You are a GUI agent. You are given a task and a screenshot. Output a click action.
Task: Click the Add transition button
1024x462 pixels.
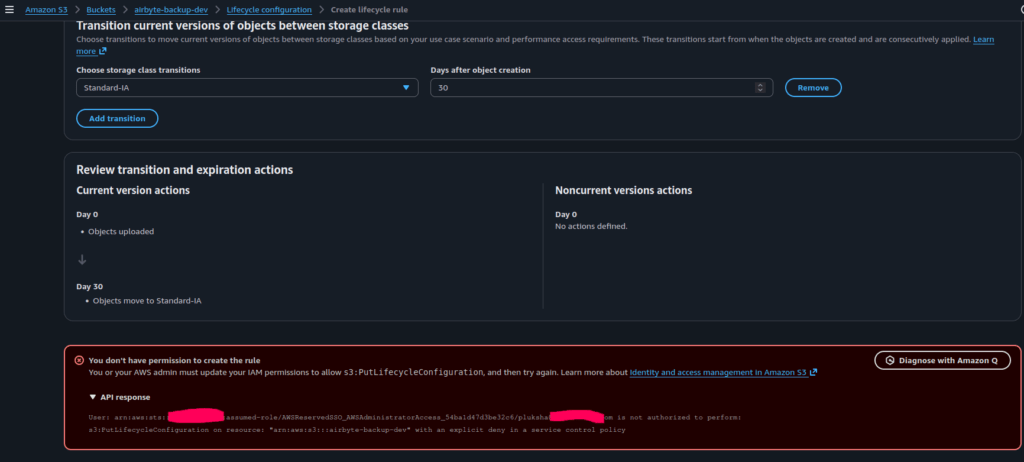[117, 118]
